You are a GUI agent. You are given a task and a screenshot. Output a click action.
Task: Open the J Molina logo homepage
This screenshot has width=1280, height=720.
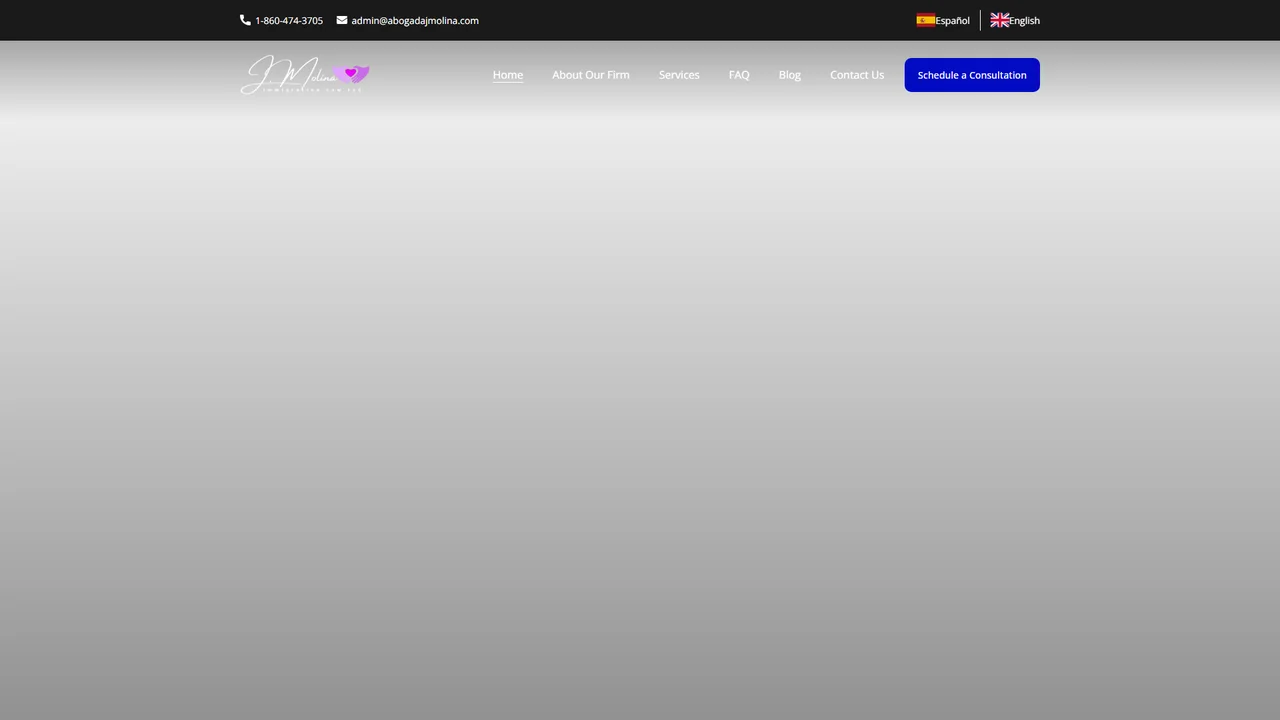click(305, 75)
